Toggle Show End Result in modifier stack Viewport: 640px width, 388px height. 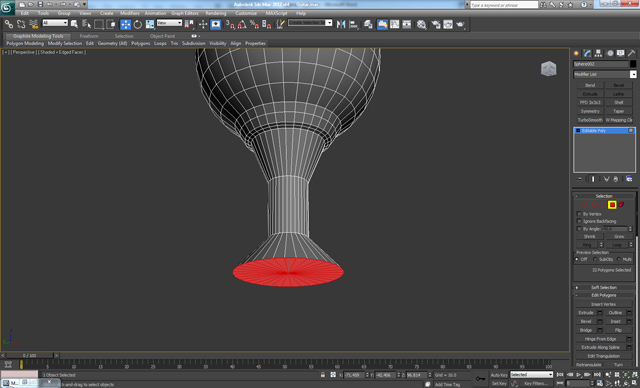point(593,179)
